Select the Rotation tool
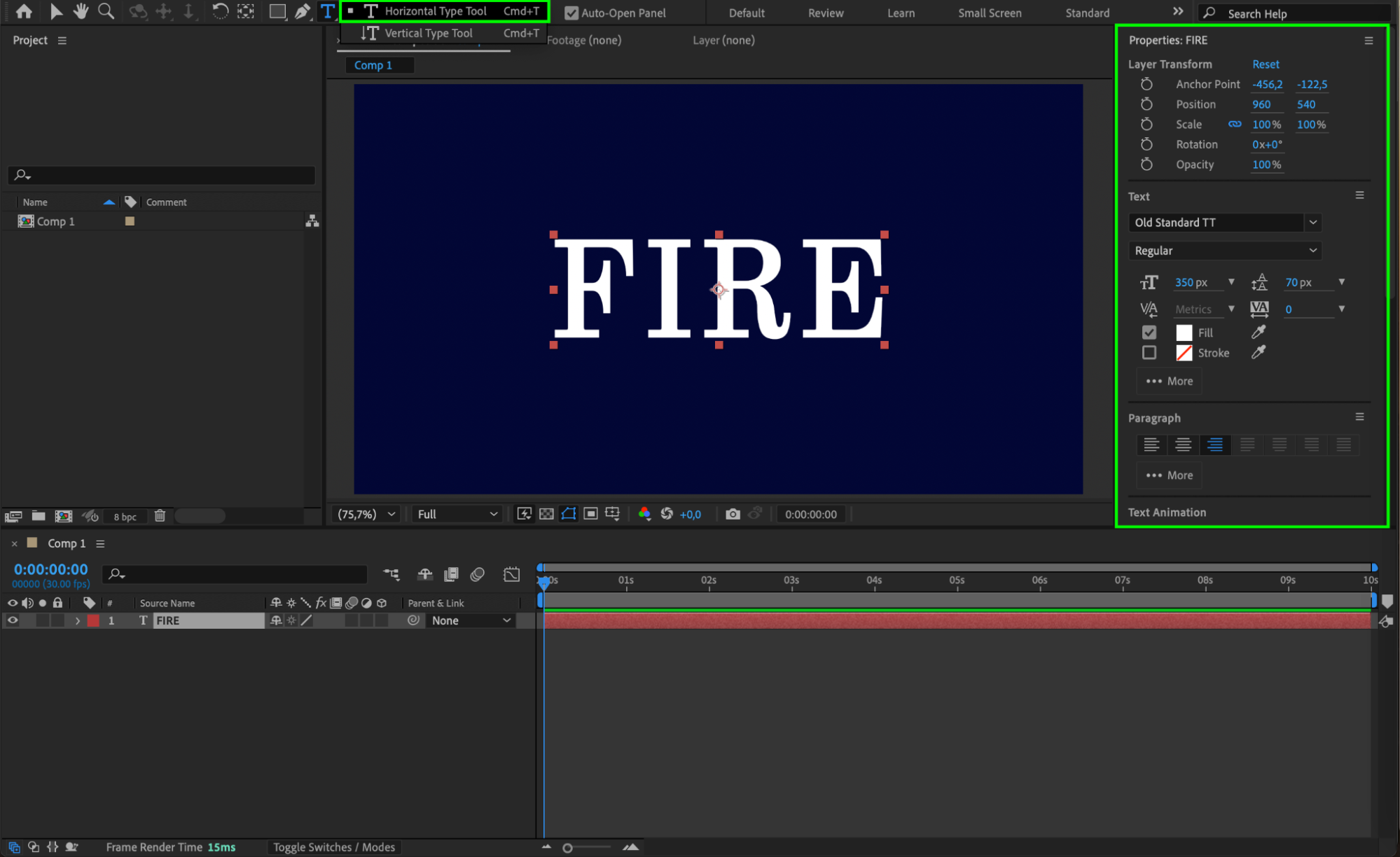 point(220,11)
